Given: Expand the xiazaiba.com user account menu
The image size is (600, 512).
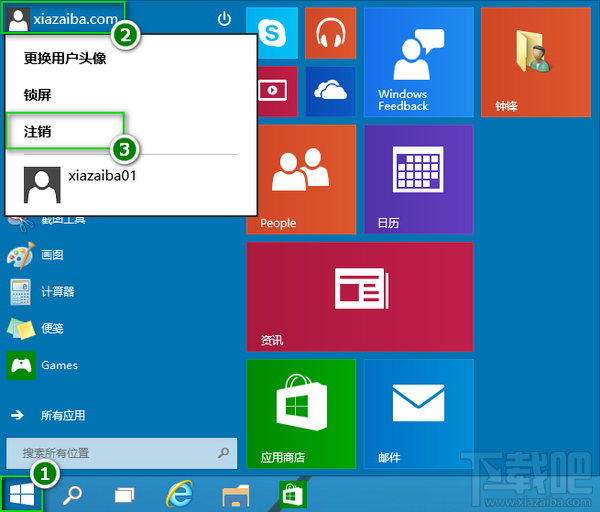Looking at the screenshot, I should click(x=64, y=19).
